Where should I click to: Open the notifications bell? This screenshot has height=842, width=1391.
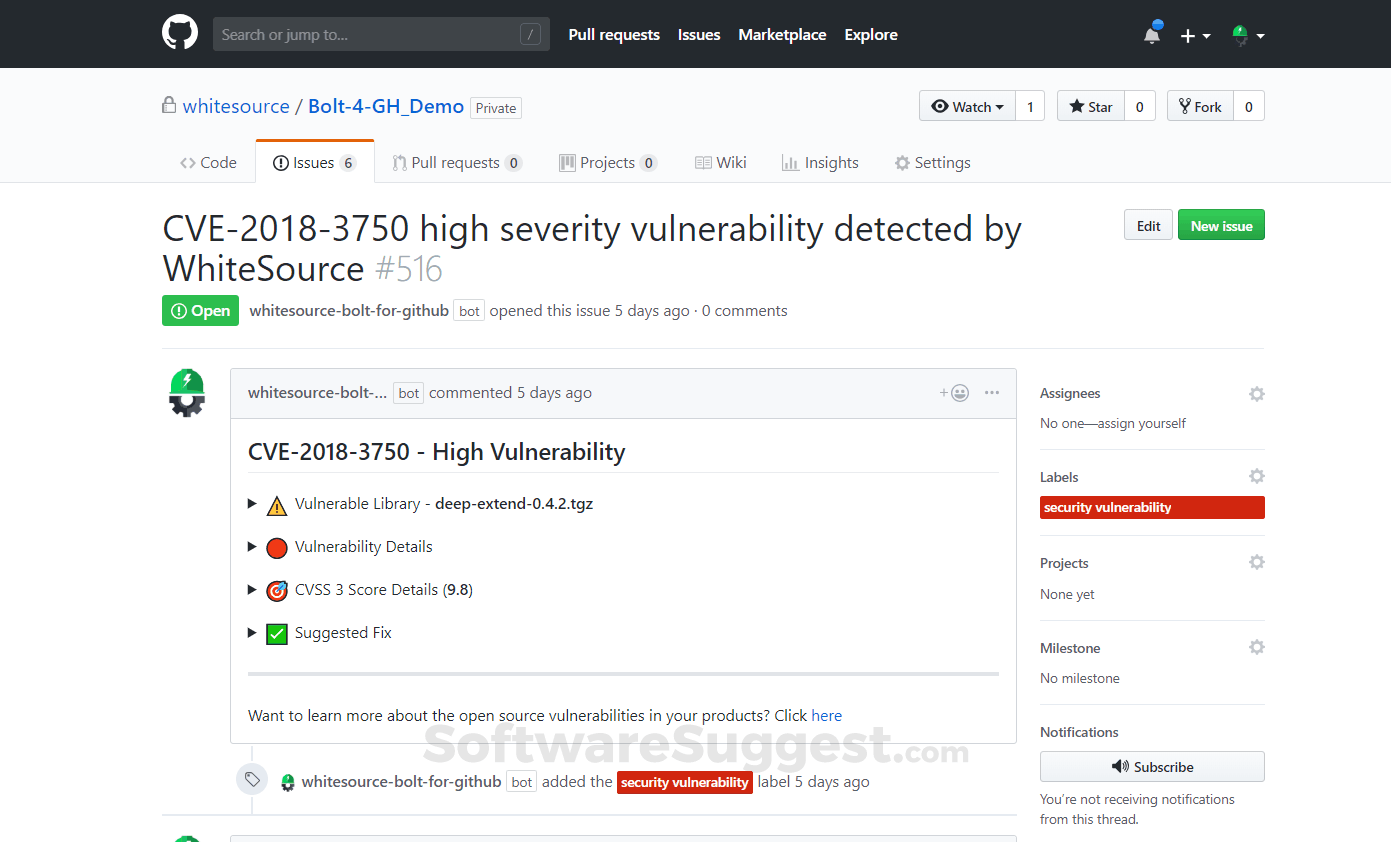pyautogui.click(x=1152, y=34)
